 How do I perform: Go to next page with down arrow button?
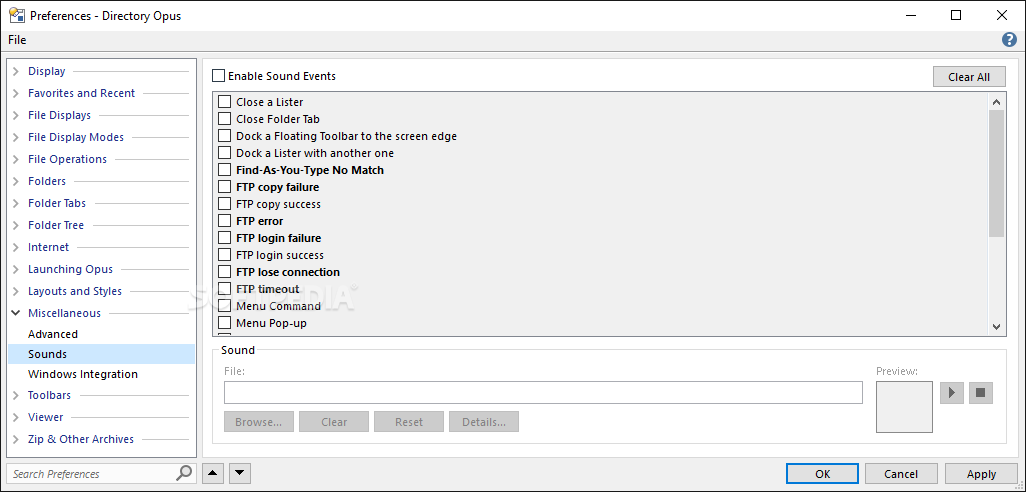[239, 473]
